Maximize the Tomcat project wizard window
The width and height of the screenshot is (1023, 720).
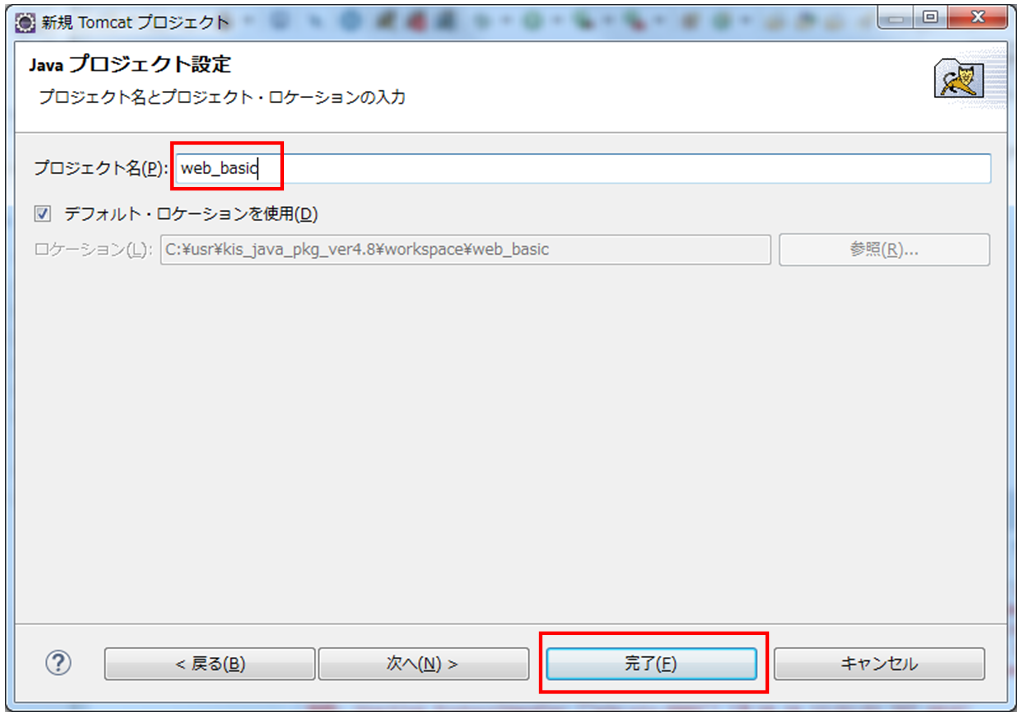(932, 18)
